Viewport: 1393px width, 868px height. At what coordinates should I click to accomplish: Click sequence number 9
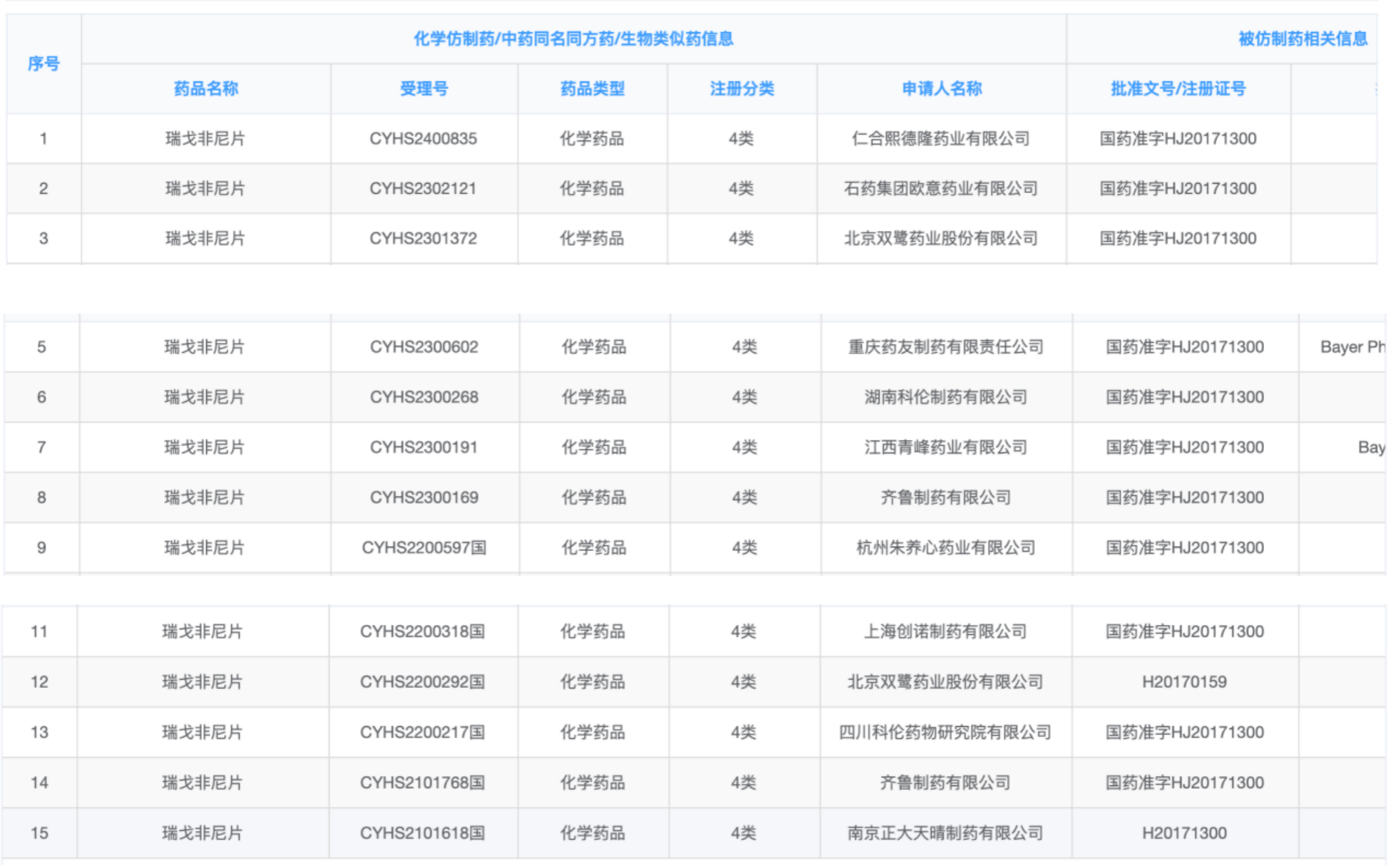(41, 548)
